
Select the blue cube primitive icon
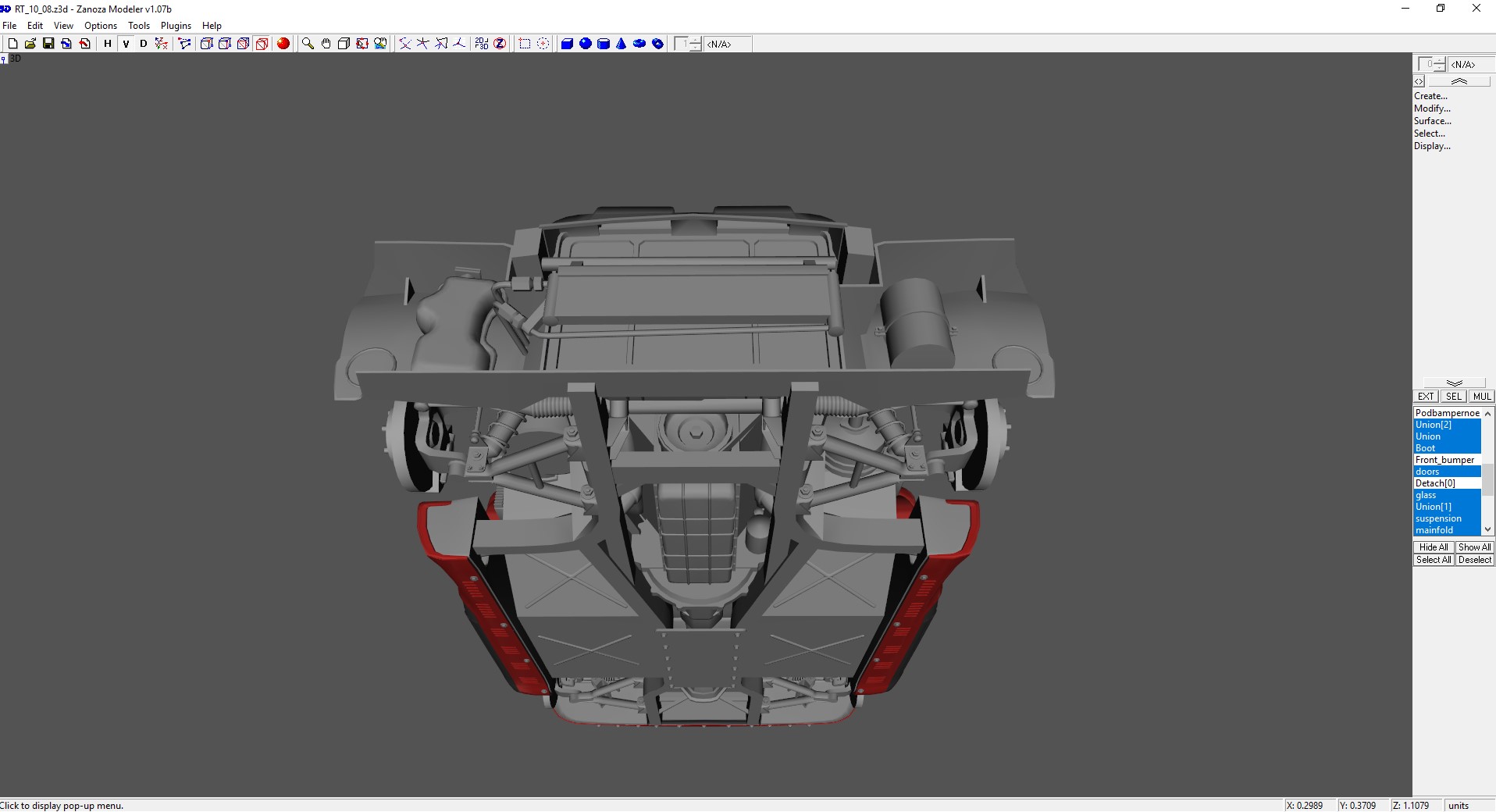(x=566, y=44)
